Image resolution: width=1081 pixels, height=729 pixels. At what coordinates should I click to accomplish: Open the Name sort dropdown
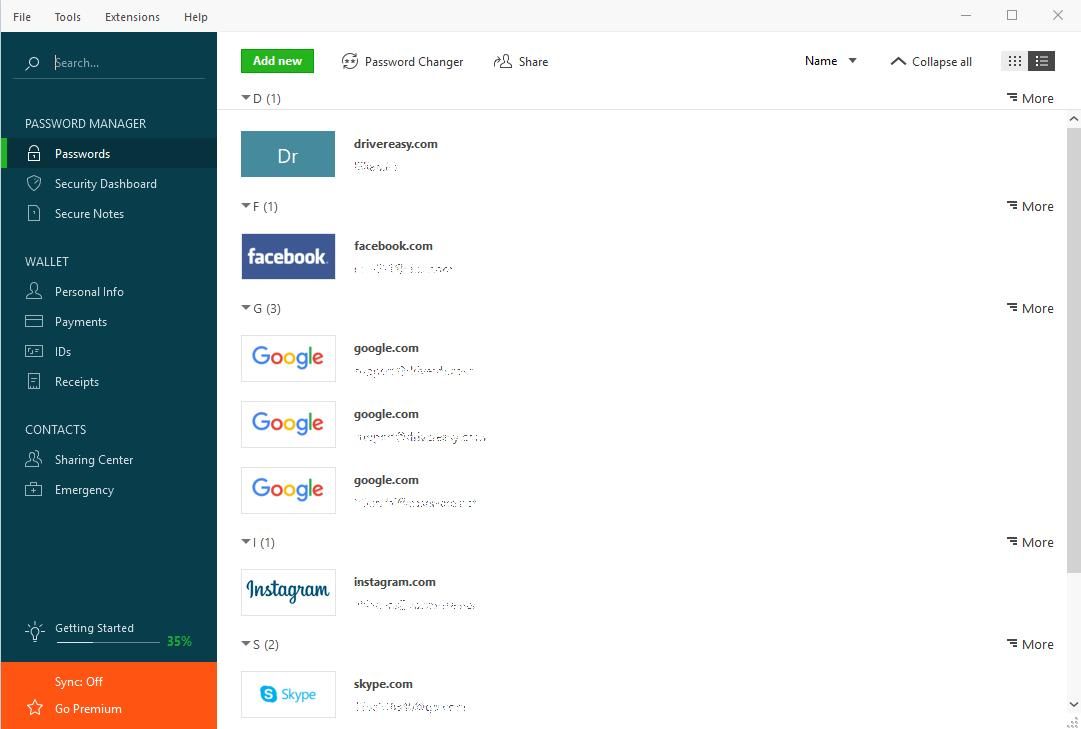(830, 61)
